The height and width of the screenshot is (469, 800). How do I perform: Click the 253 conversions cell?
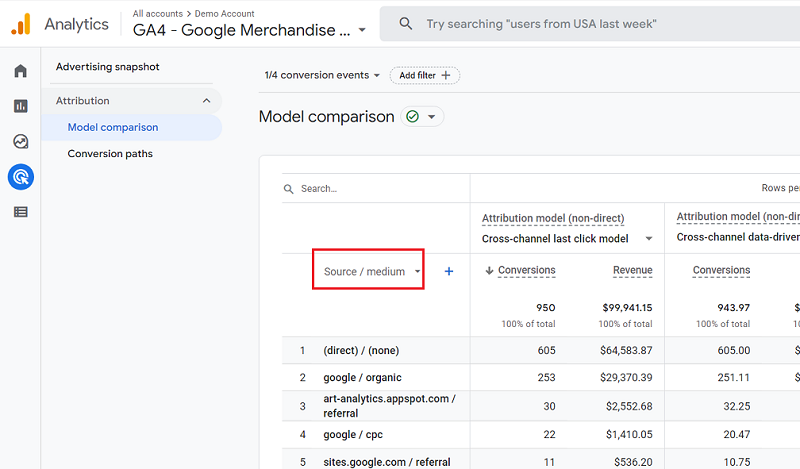click(546, 378)
